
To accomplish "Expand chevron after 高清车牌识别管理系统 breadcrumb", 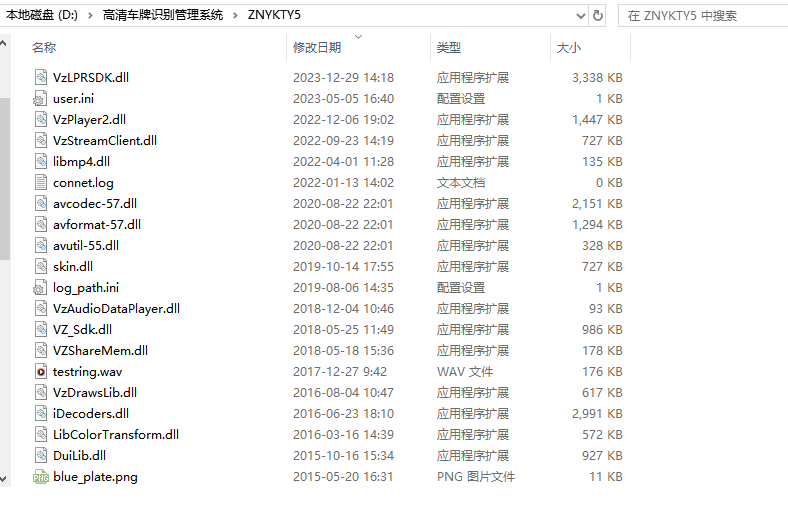I will click(235, 16).
